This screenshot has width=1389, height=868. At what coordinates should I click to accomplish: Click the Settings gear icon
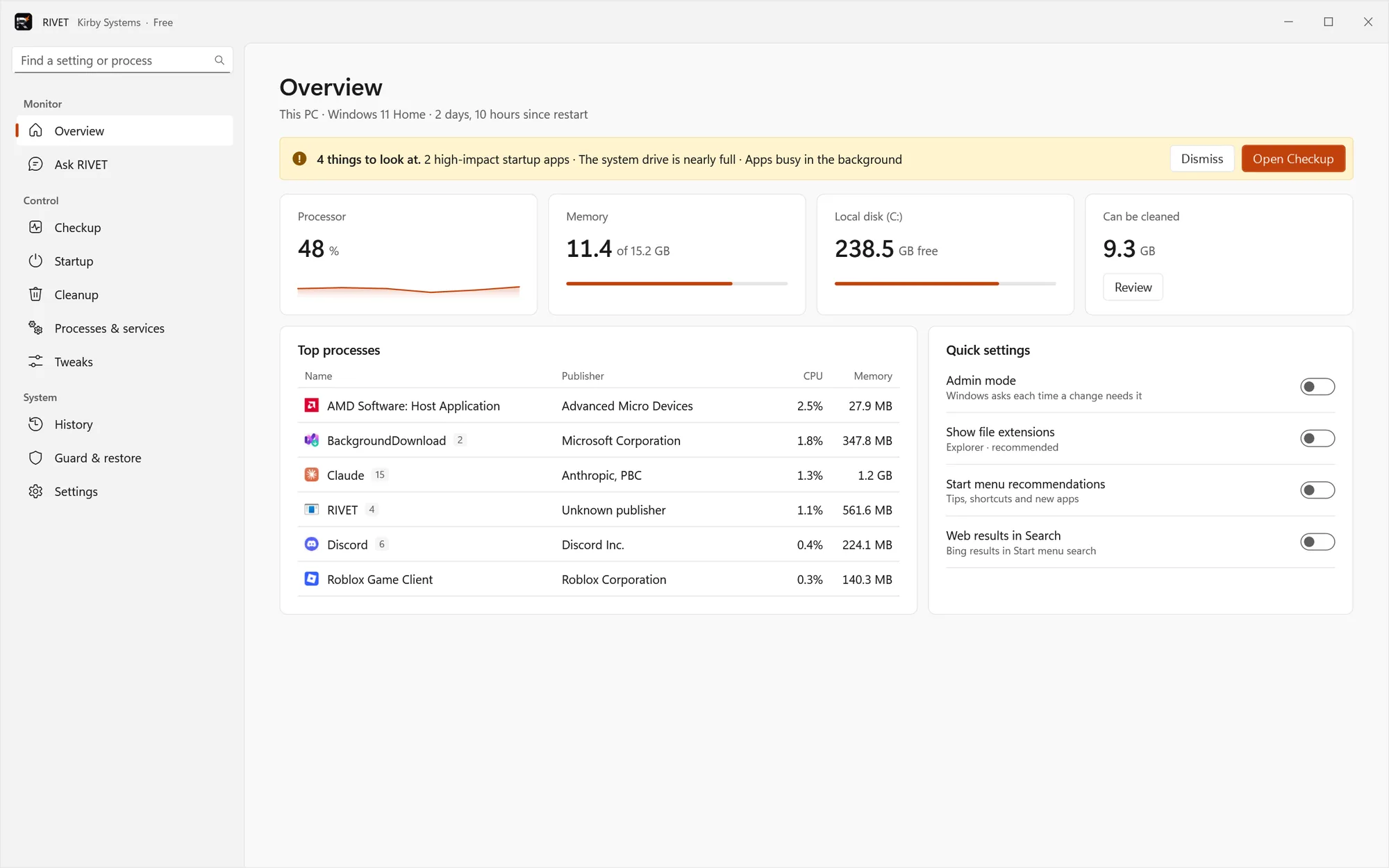(x=36, y=492)
